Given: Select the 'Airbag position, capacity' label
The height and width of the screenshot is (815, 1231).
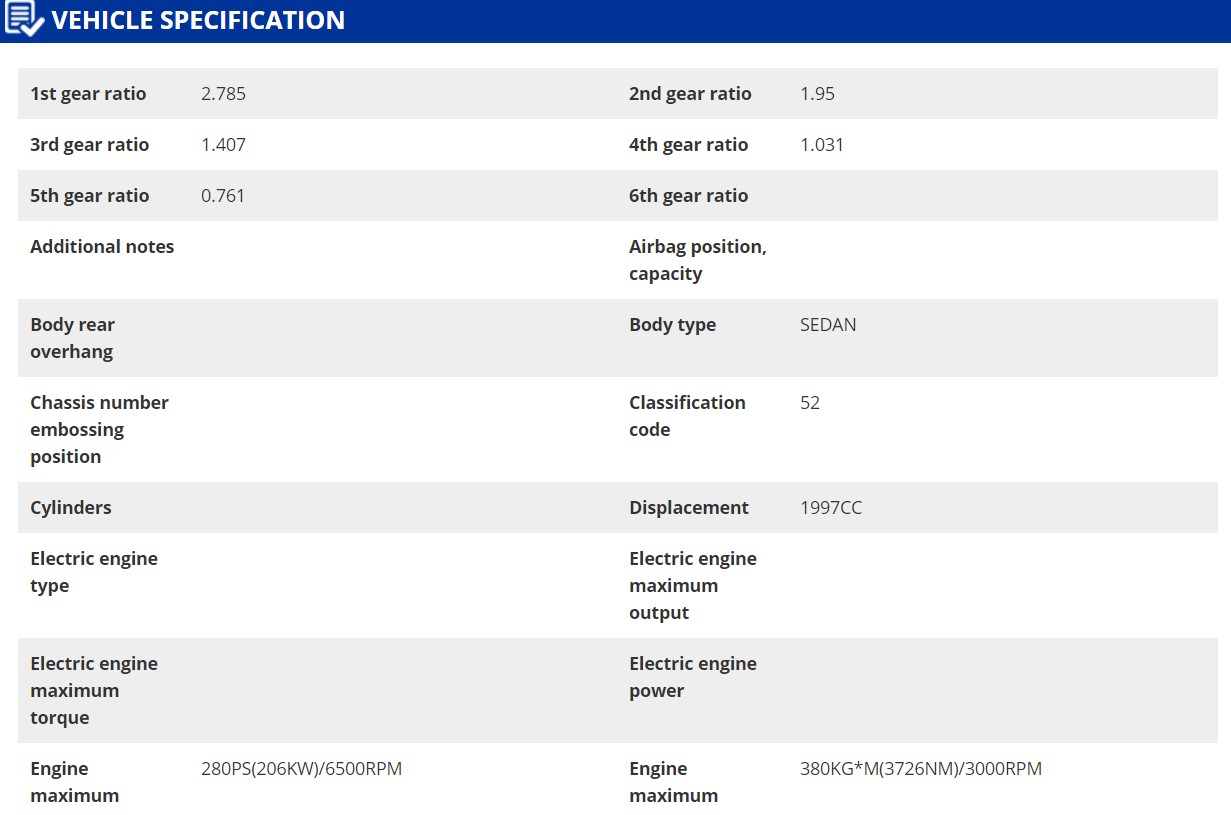Looking at the screenshot, I should coord(698,260).
